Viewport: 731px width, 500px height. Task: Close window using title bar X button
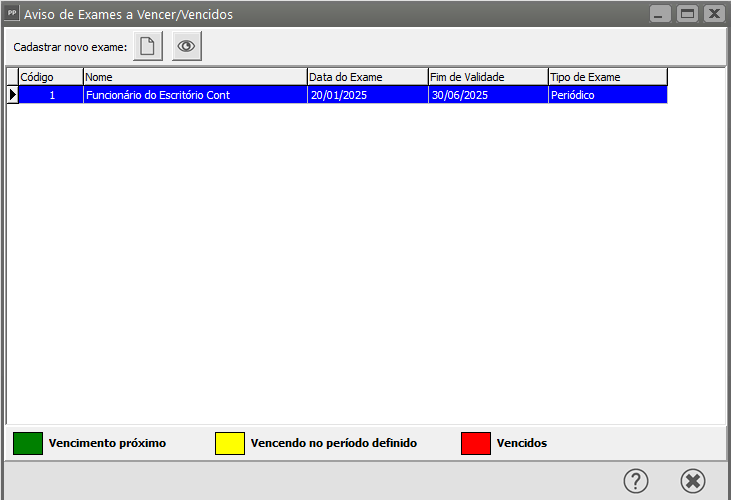click(713, 14)
